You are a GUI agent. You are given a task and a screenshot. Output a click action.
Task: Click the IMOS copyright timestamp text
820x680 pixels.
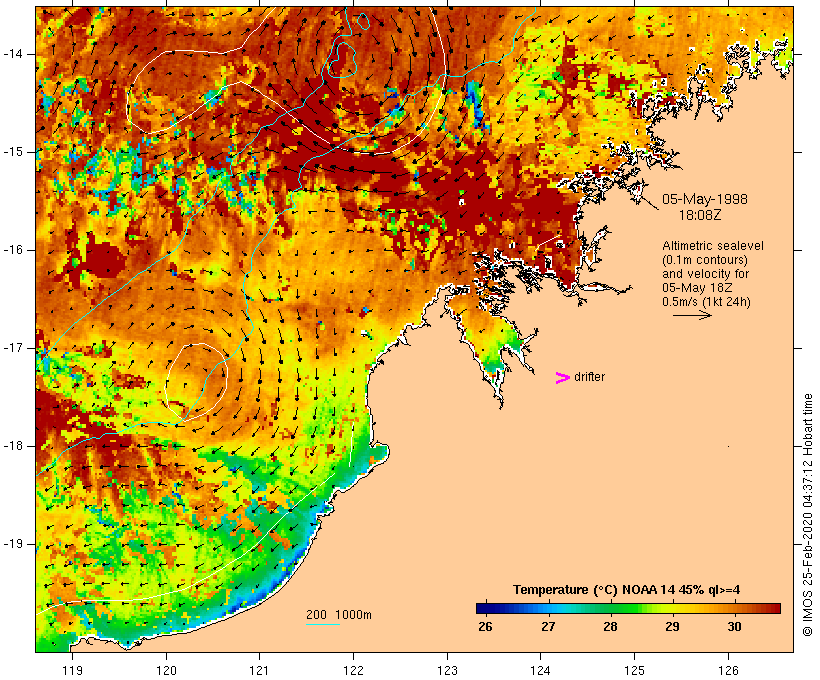[x=807, y=515]
